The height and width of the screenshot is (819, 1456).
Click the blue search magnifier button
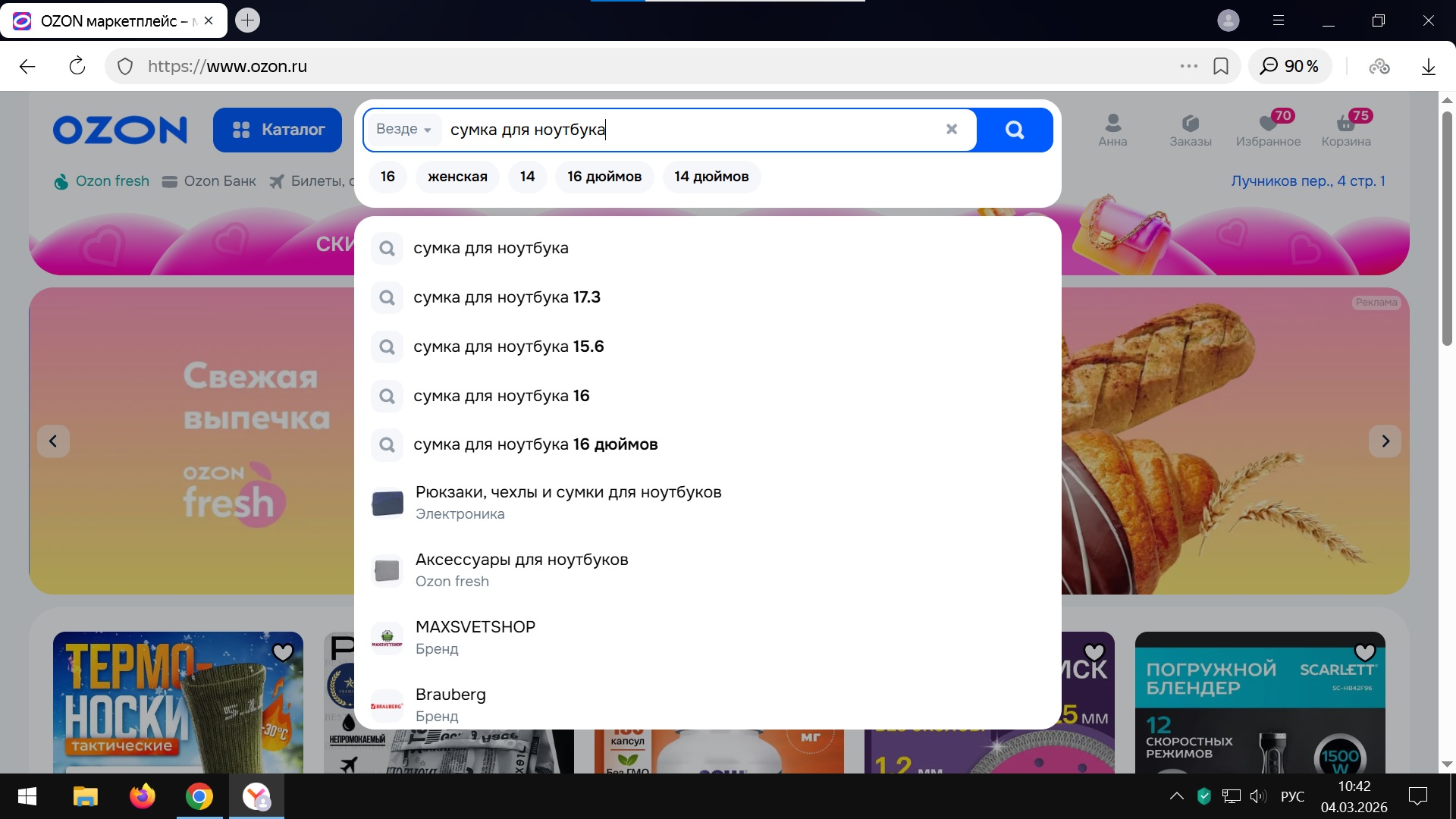point(1015,130)
